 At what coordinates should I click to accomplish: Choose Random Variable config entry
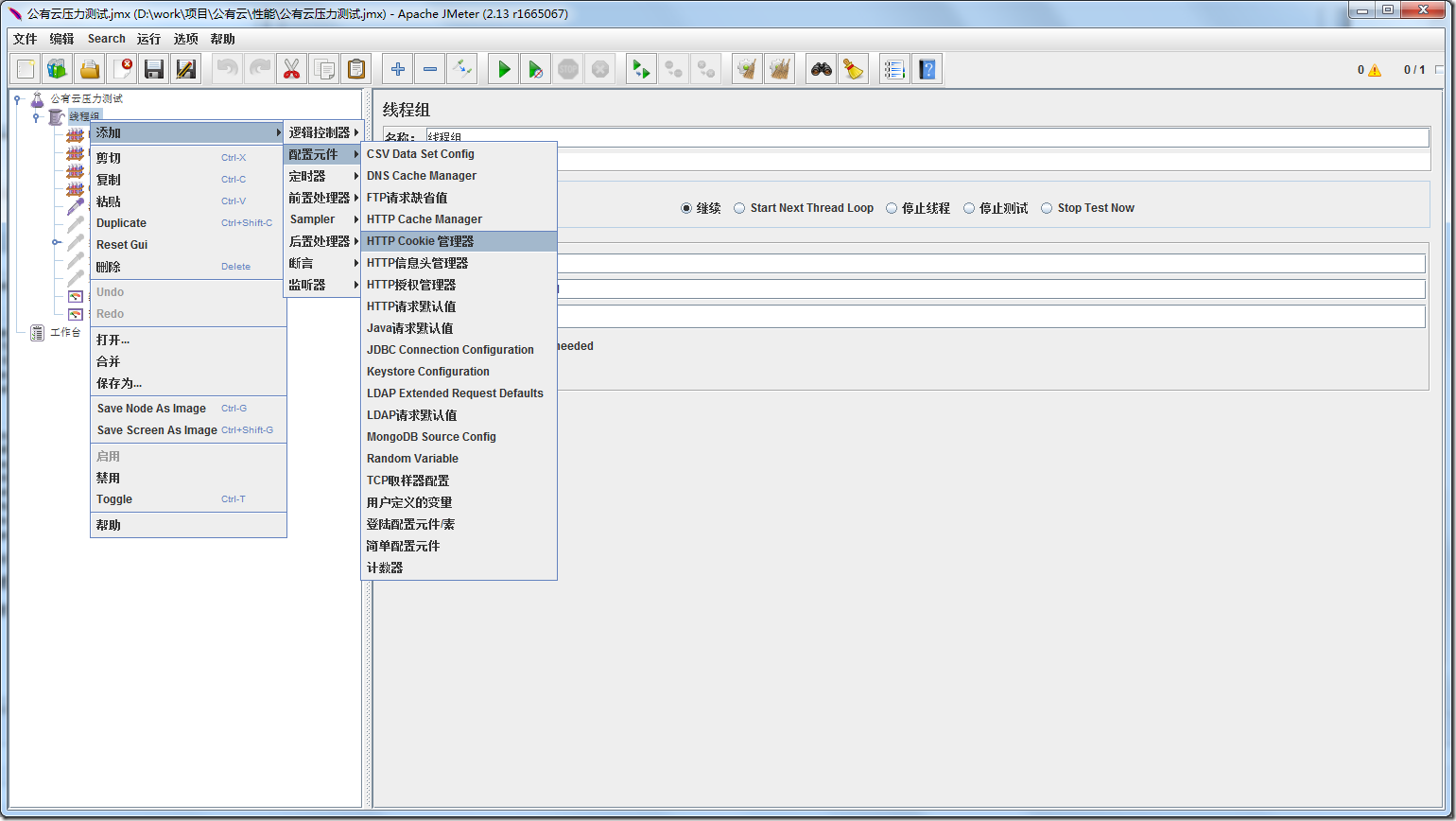(459, 459)
